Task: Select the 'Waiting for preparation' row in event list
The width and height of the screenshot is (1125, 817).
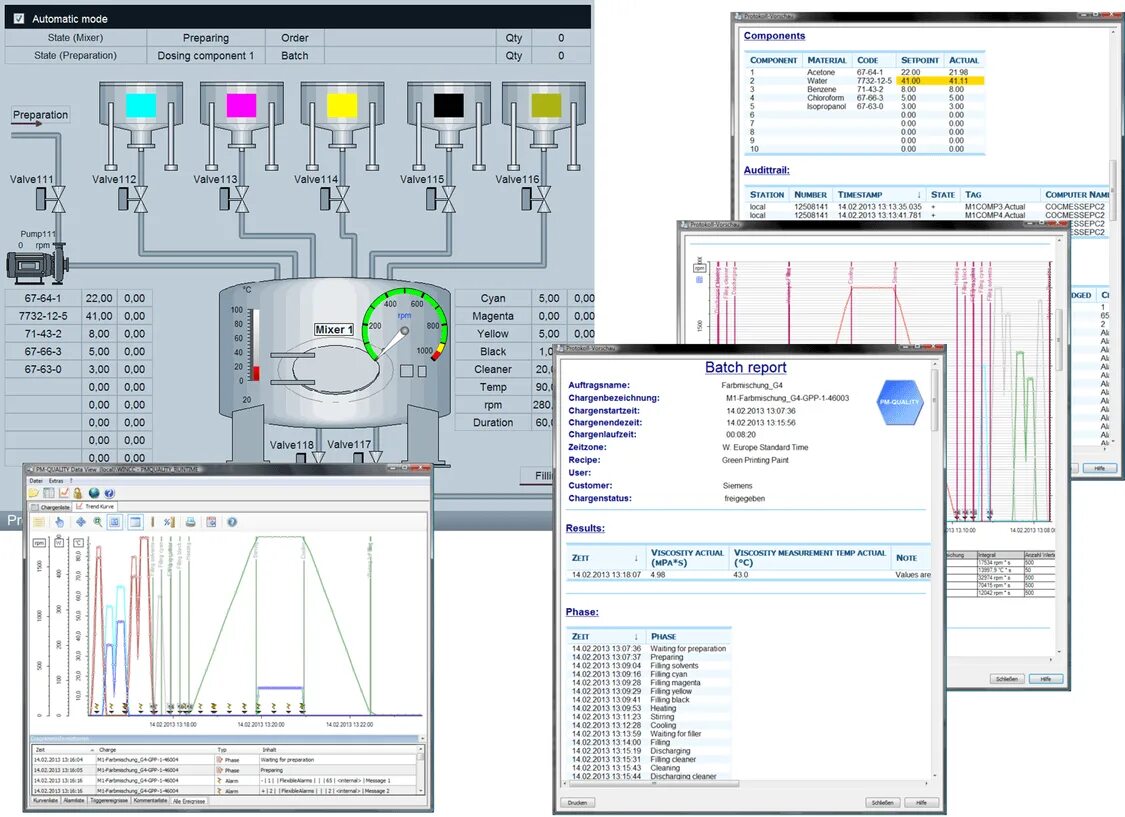Action: (225, 759)
